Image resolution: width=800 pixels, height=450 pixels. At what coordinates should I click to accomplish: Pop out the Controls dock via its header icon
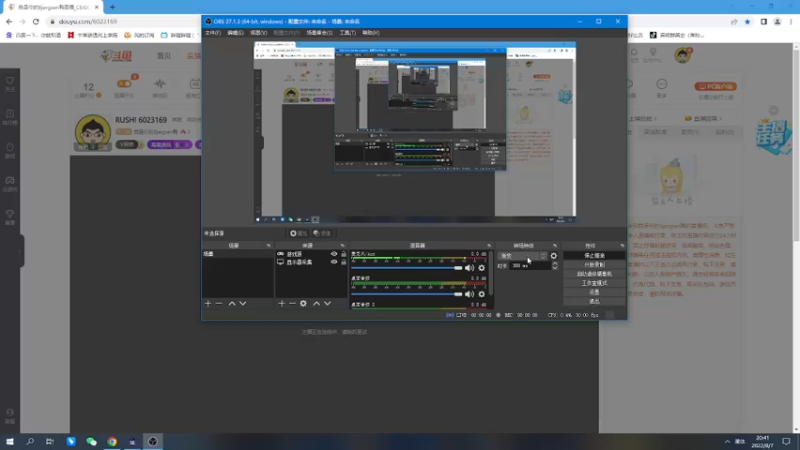(x=621, y=245)
